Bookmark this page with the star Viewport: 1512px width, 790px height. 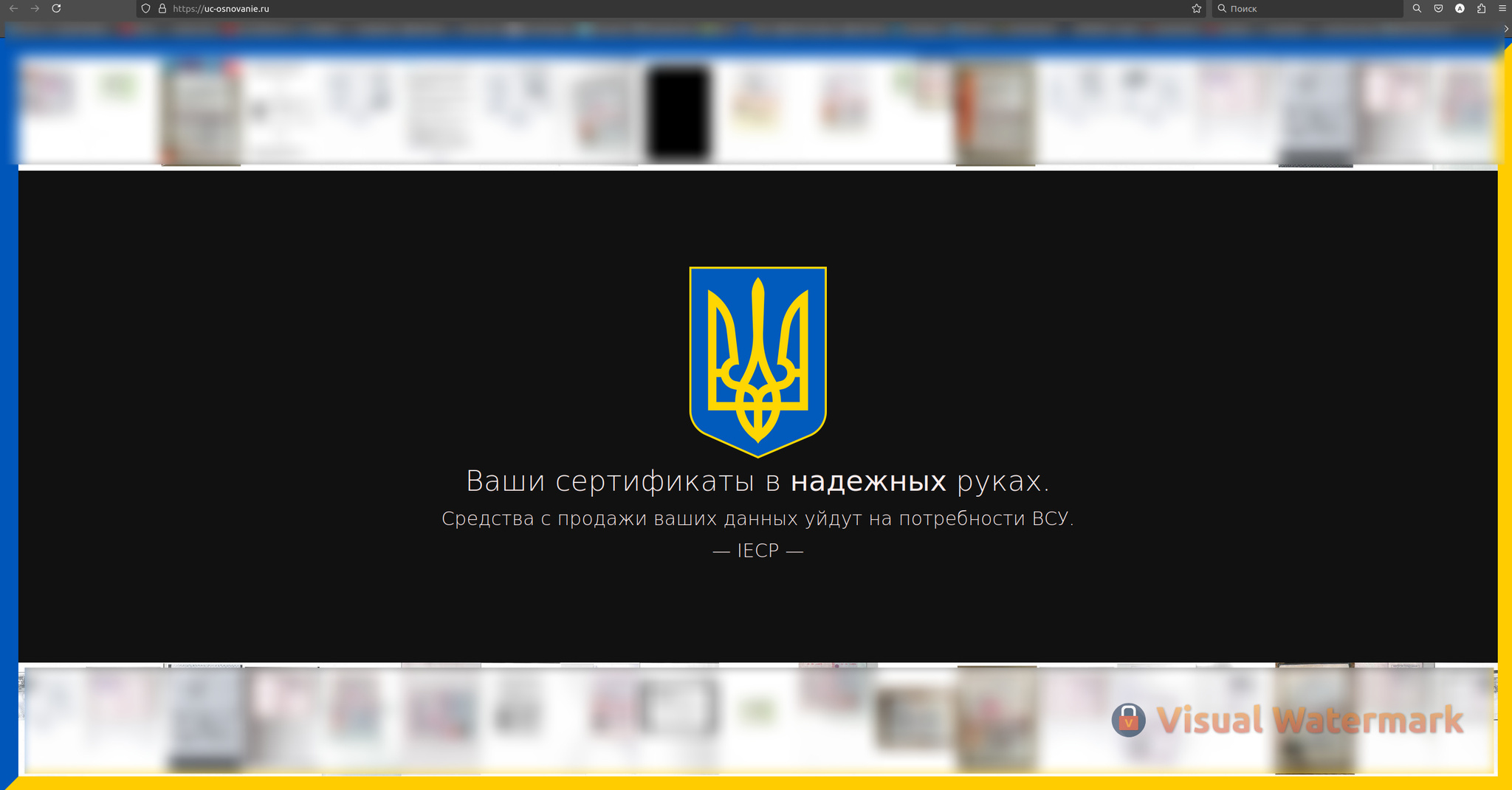pos(1196,9)
